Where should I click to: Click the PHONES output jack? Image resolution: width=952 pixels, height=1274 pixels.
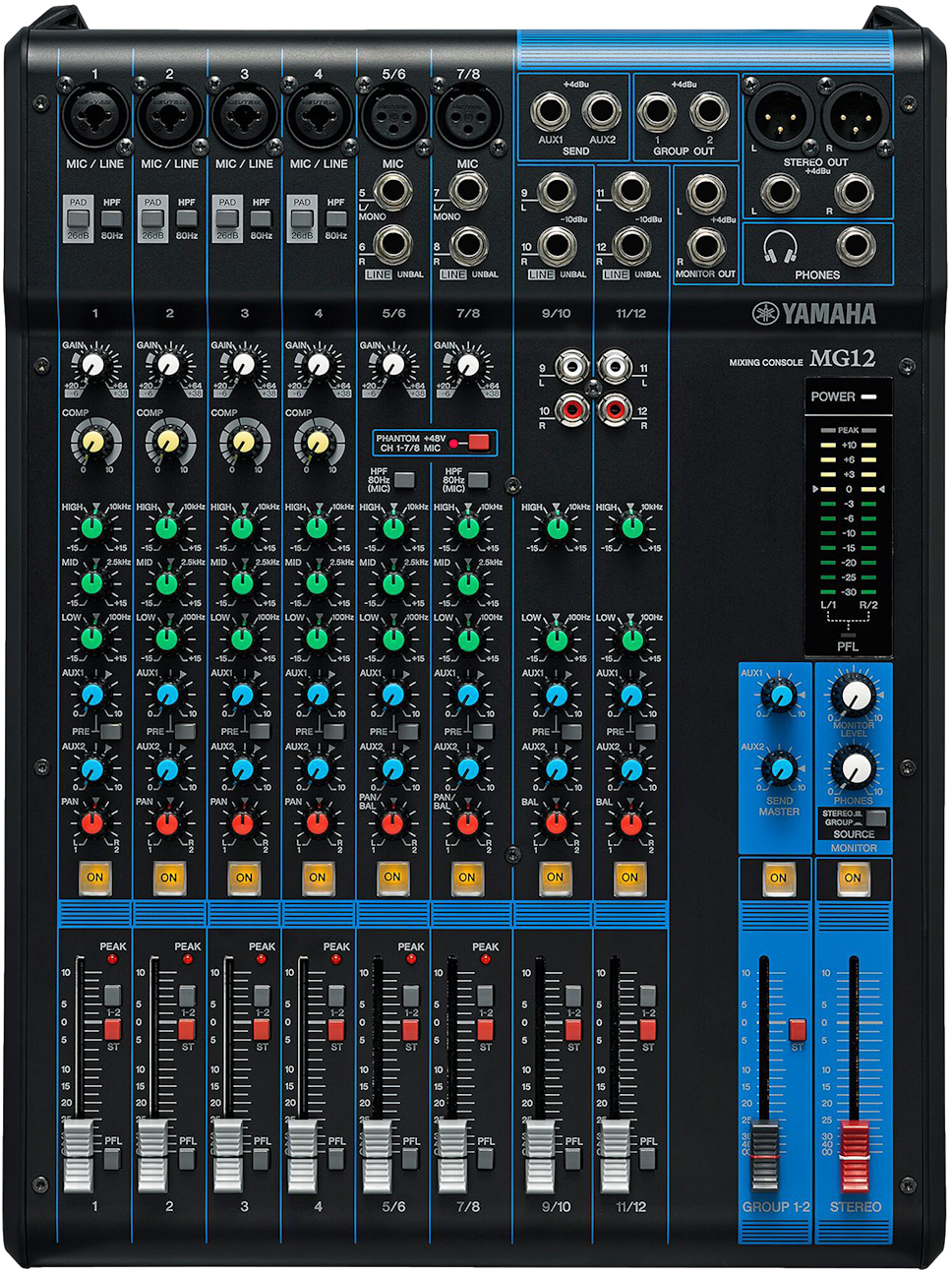(855, 246)
